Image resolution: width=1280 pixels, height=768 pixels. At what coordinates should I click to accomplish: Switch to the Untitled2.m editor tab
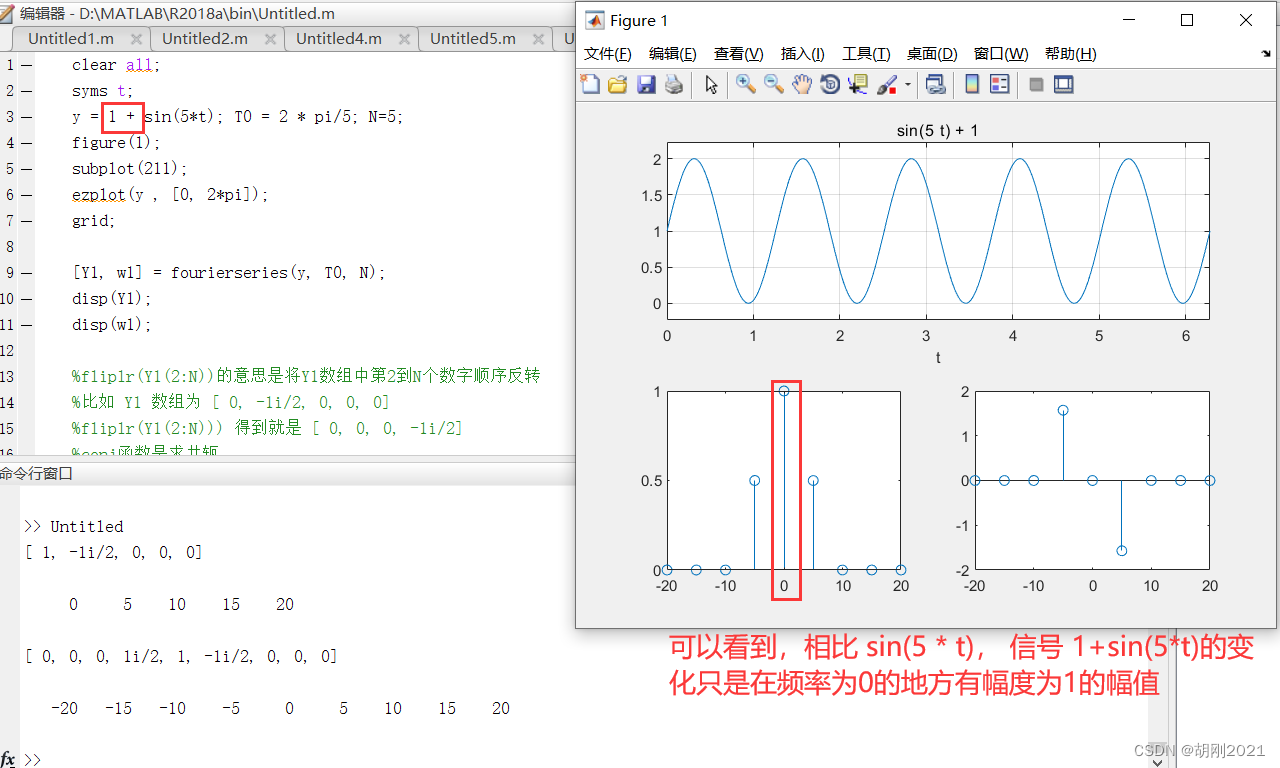click(x=205, y=39)
